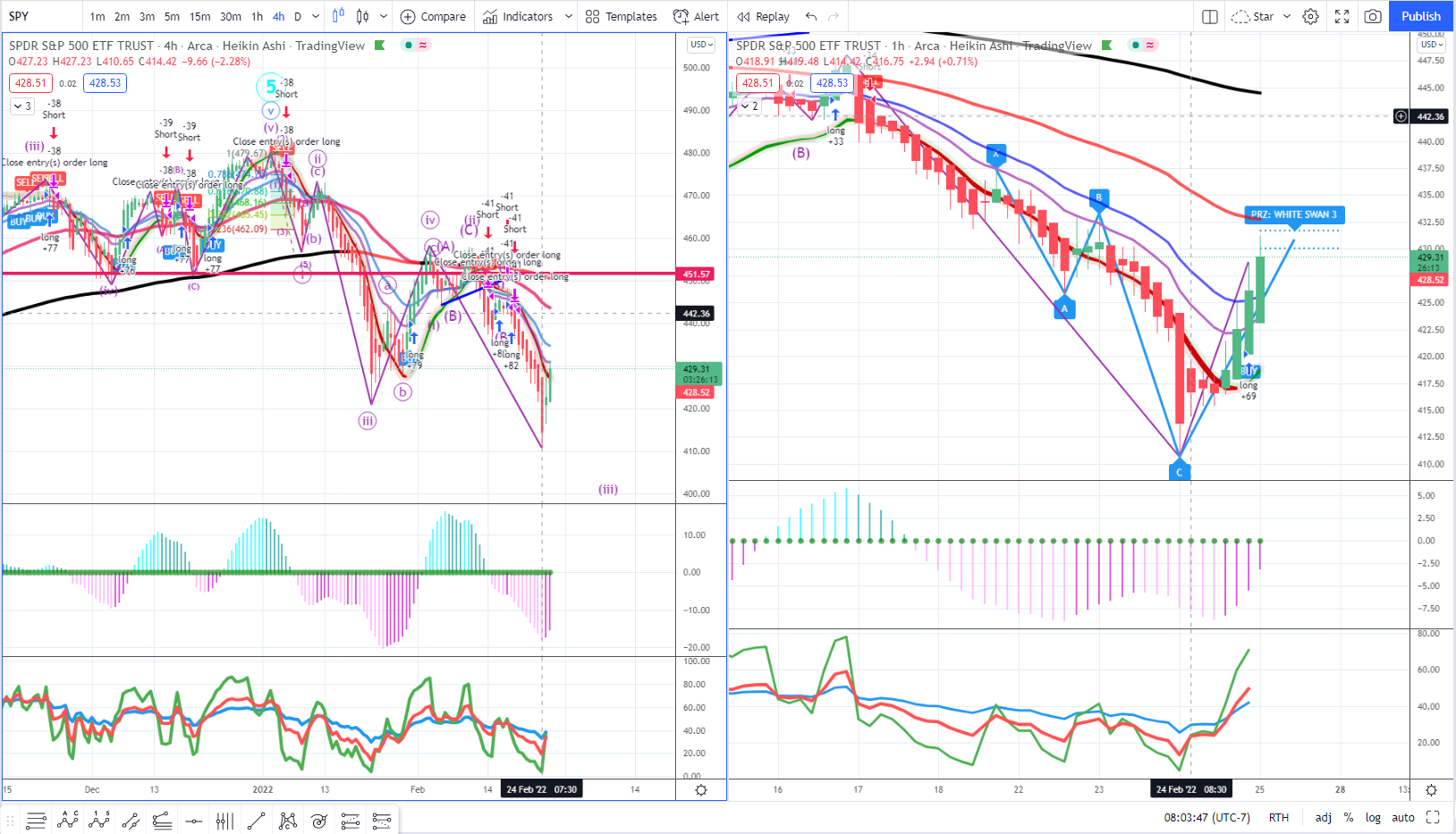Screen dimensions: 1456x834
Task: Select the Fibonacci spiral drawing tool
Action: pos(318,821)
